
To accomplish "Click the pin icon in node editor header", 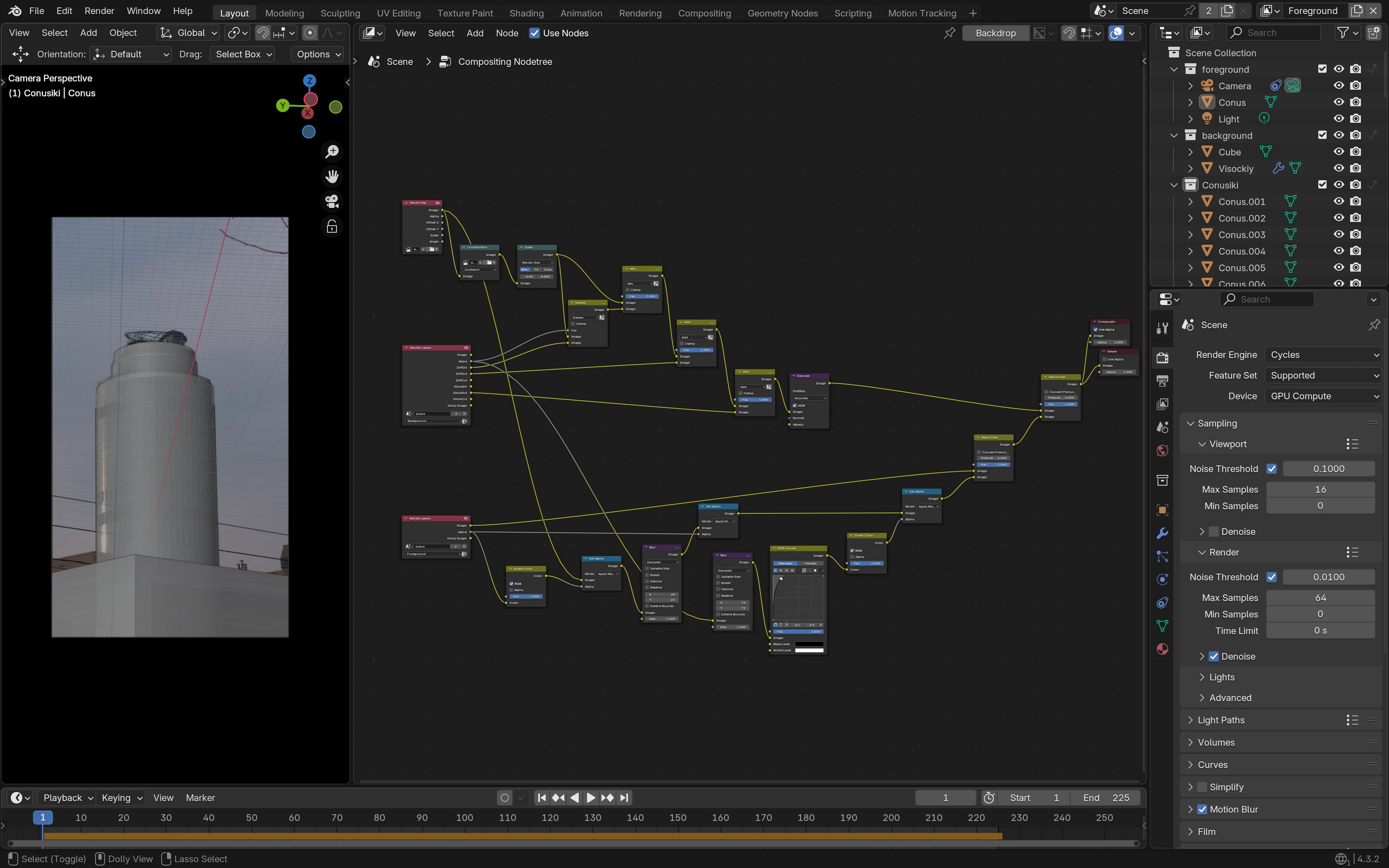I will tap(949, 33).
